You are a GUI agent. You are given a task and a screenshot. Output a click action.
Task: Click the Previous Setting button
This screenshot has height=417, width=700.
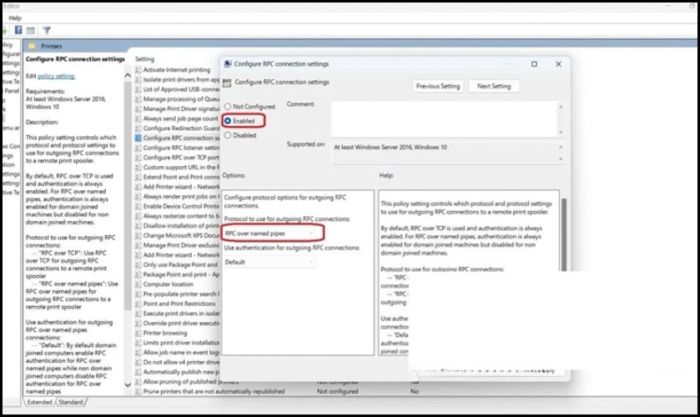(438, 86)
